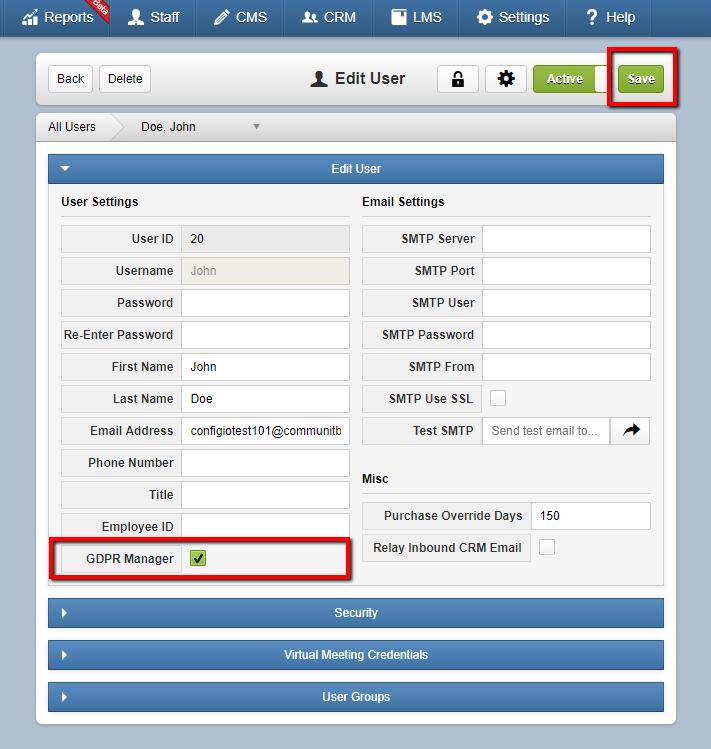Click the Save button

click(641, 79)
